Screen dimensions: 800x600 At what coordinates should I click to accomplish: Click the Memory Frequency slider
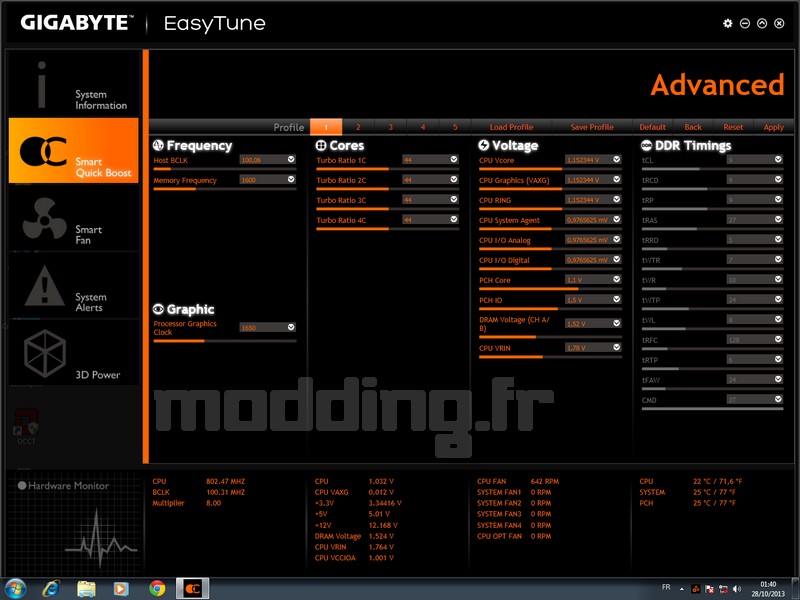pyautogui.click(x=224, y=189)
